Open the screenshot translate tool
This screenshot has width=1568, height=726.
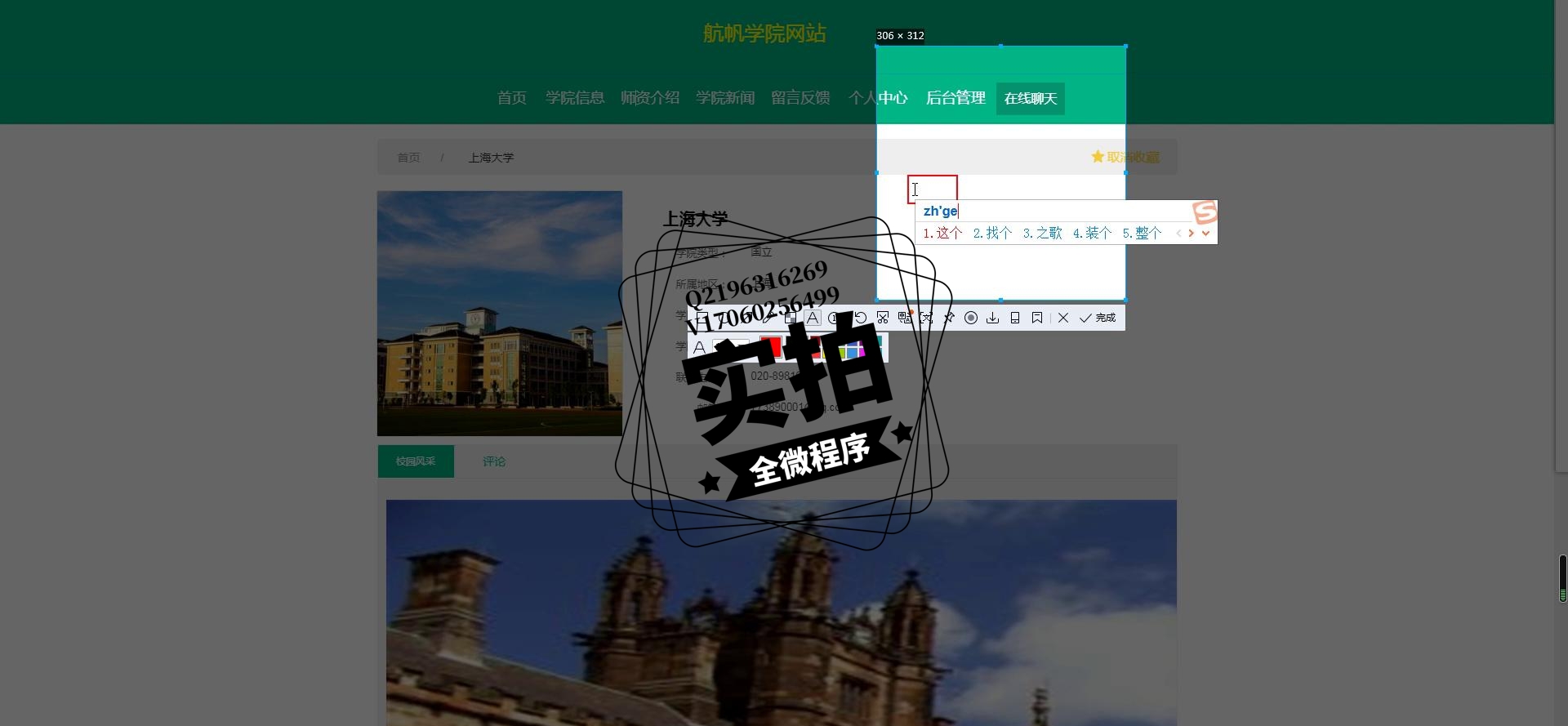click(x=905, y=318)
